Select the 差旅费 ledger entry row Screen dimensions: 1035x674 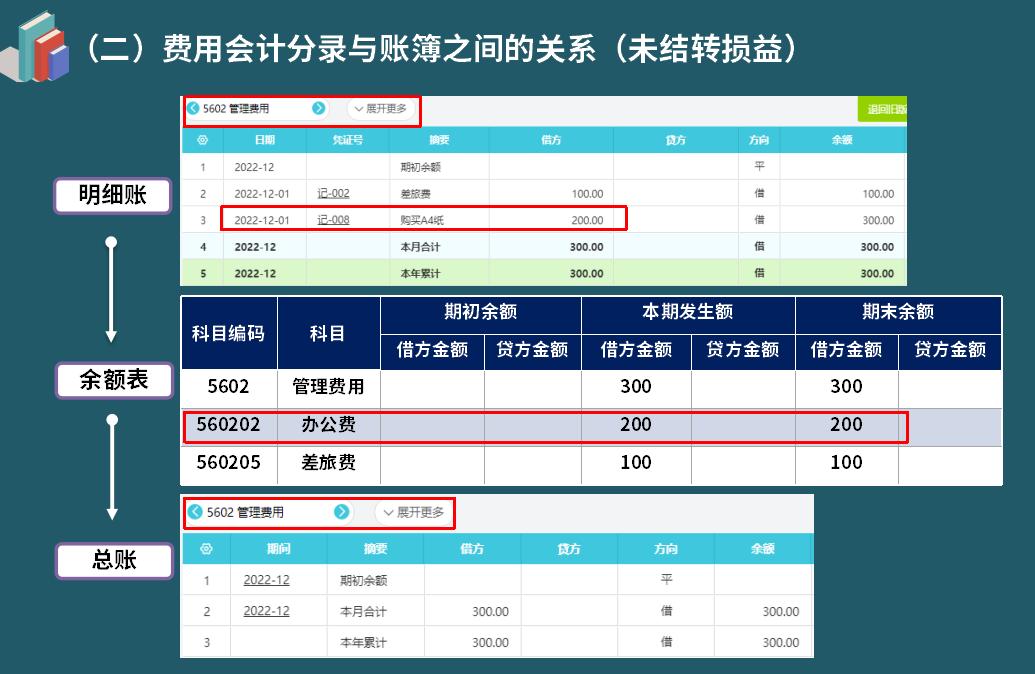tap(450, 193)
